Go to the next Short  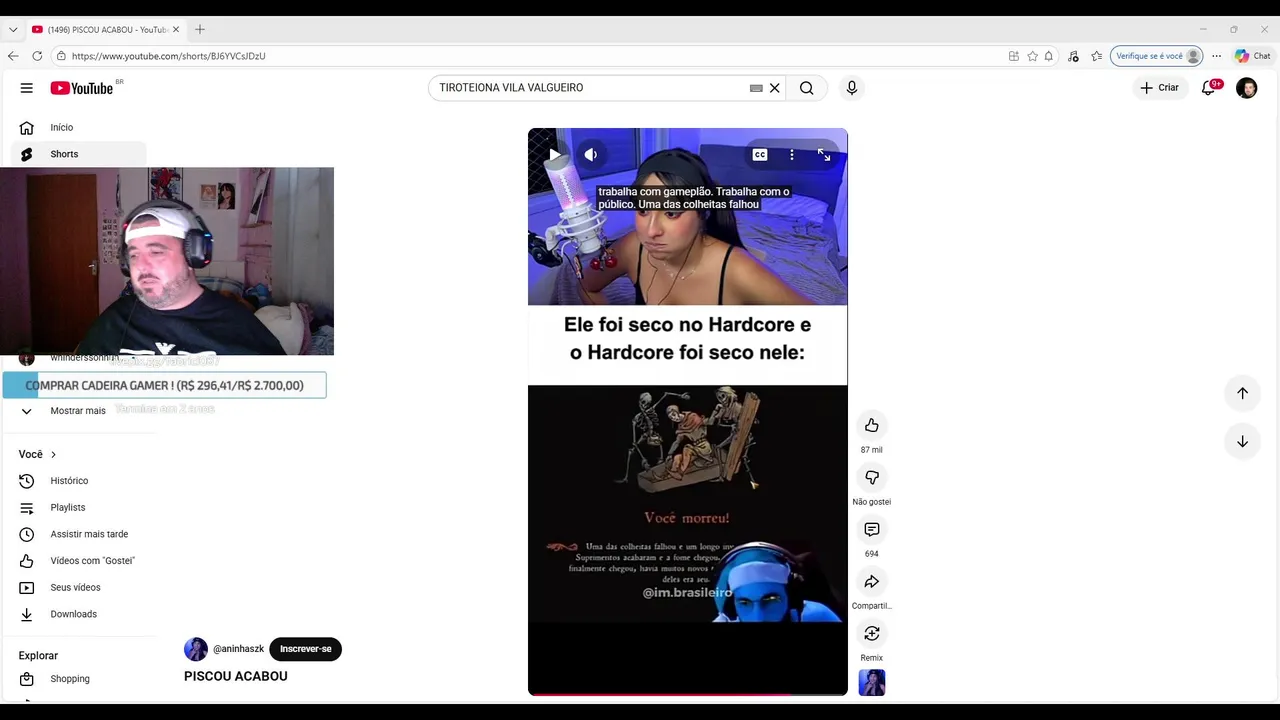pyautogui.click(x=1242, y=442)
